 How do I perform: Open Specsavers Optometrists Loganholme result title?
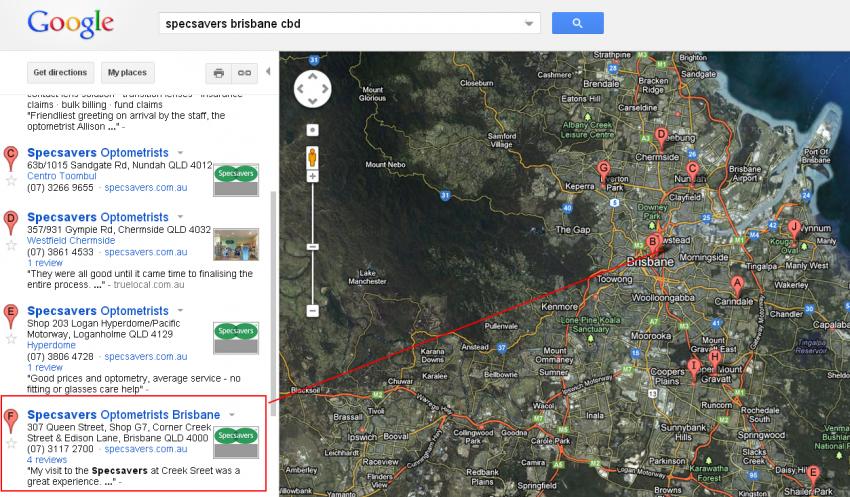[98, 311]
